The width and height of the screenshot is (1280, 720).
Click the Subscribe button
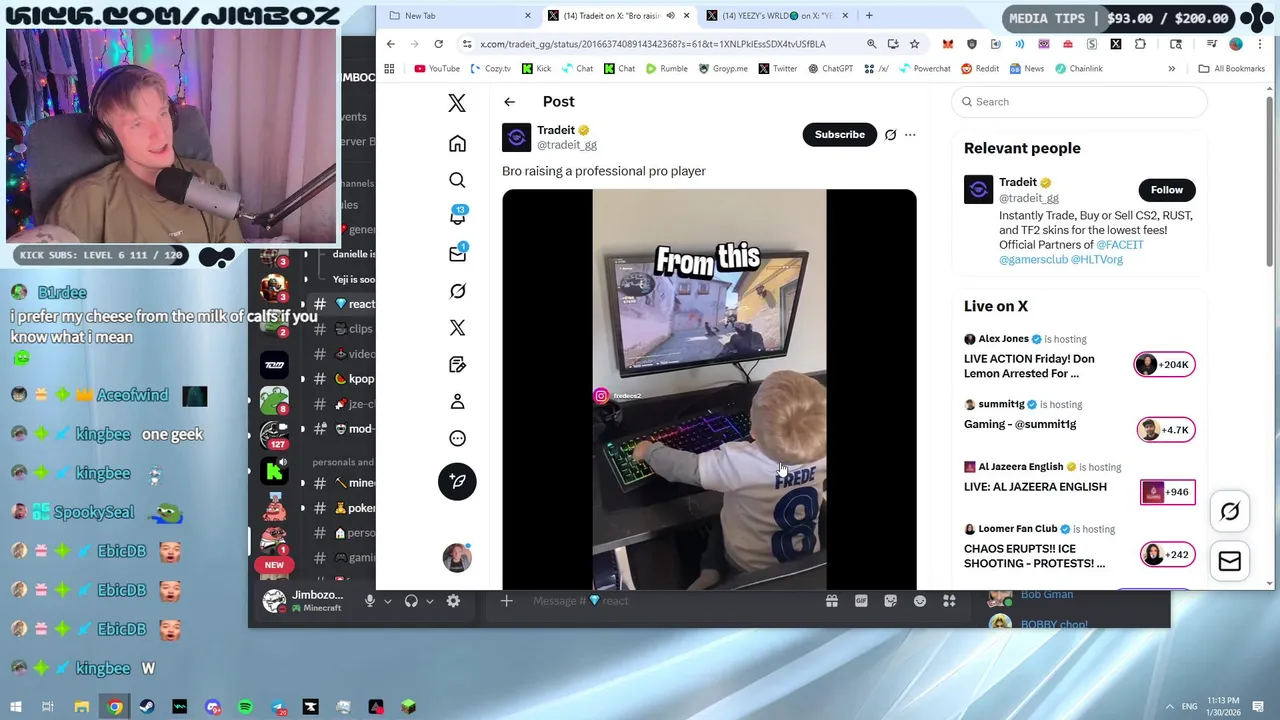(x=839, y=135)
